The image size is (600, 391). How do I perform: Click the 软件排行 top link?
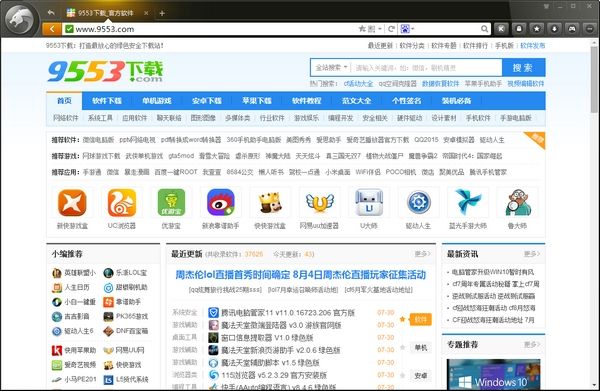coord(475,46)
